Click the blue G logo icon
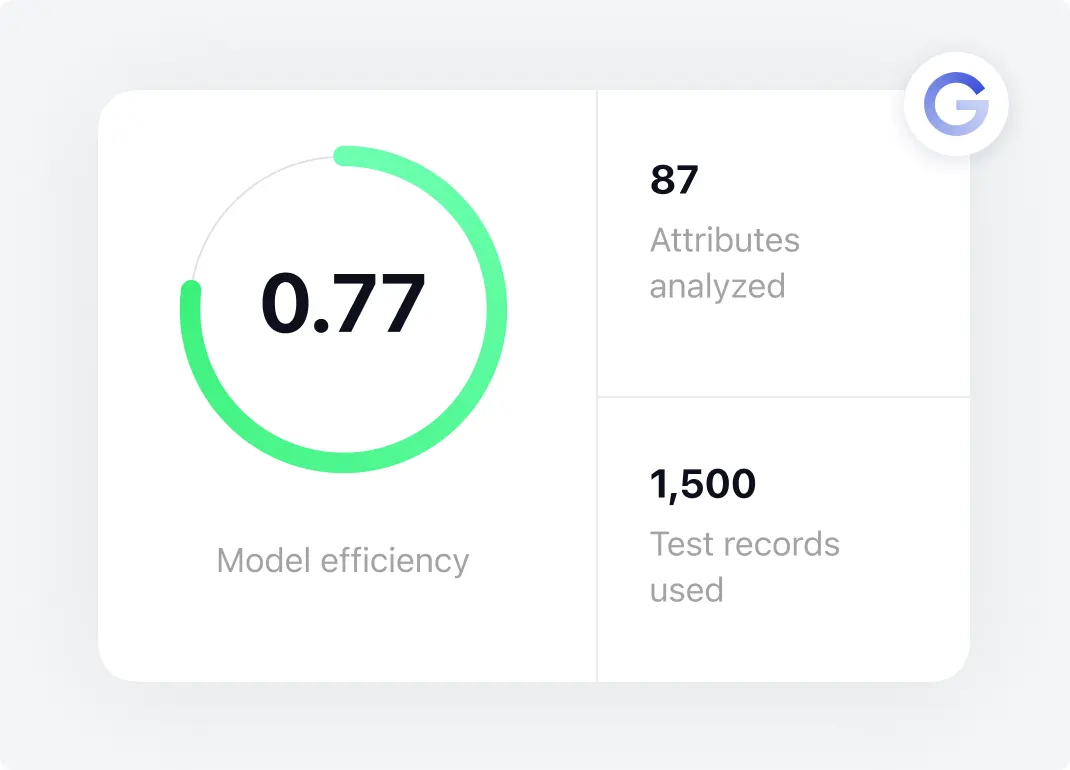The width and height of the screenshot is (1070, 770). coord(956,104)
